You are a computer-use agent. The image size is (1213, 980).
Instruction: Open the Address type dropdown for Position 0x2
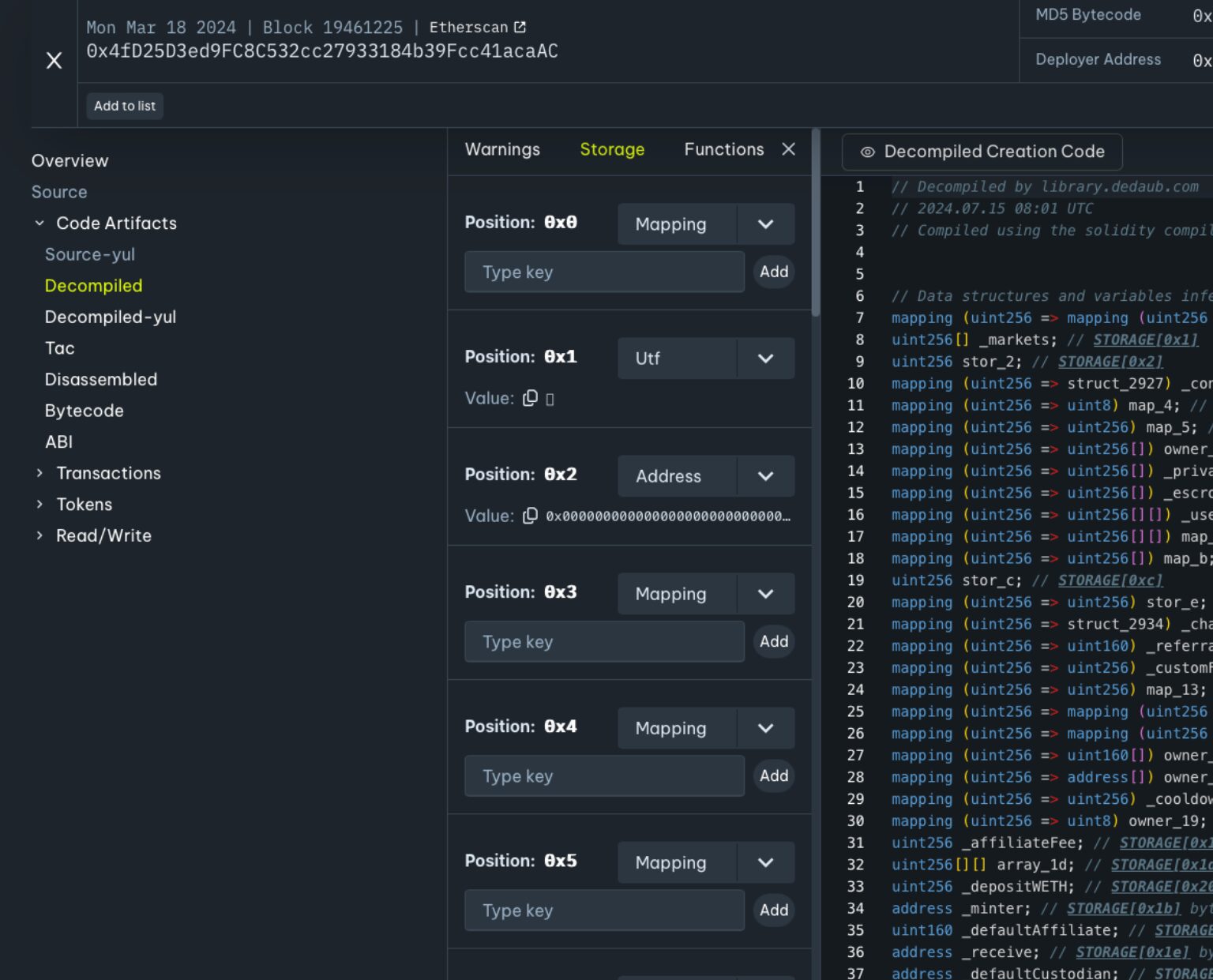pyautogui.click(x=764, y=476)
